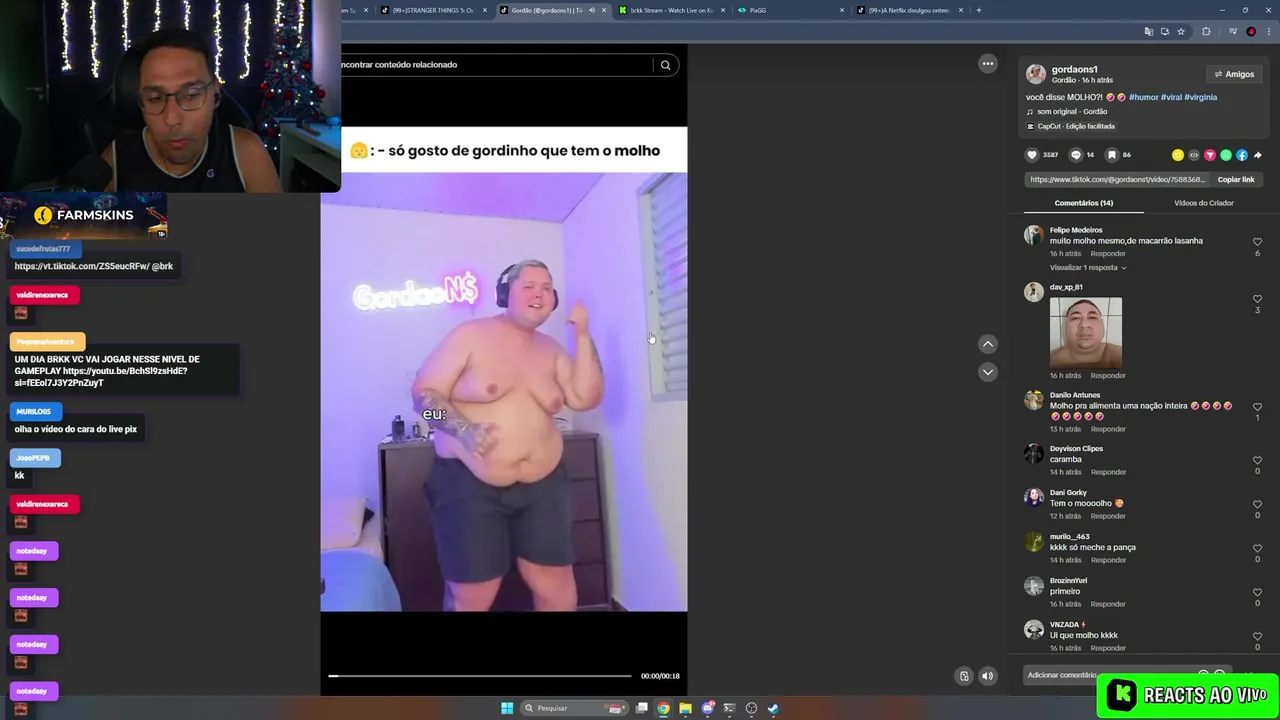The width and height of the screenshot is (1280, 720).
Task: Click the pink send-to-friends icon
Action: [1210, 155]
